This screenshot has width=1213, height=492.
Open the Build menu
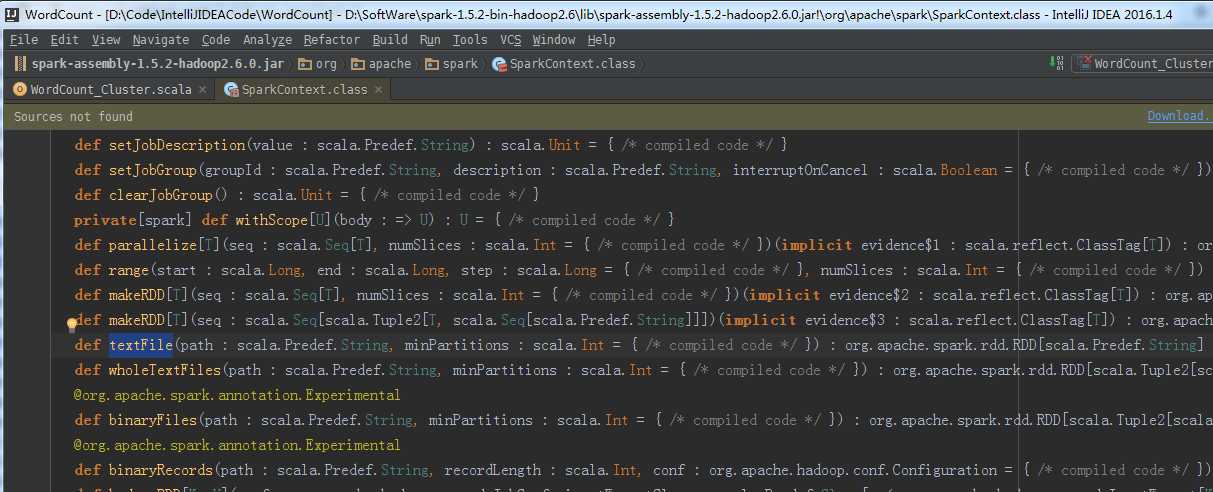(390, 40)
